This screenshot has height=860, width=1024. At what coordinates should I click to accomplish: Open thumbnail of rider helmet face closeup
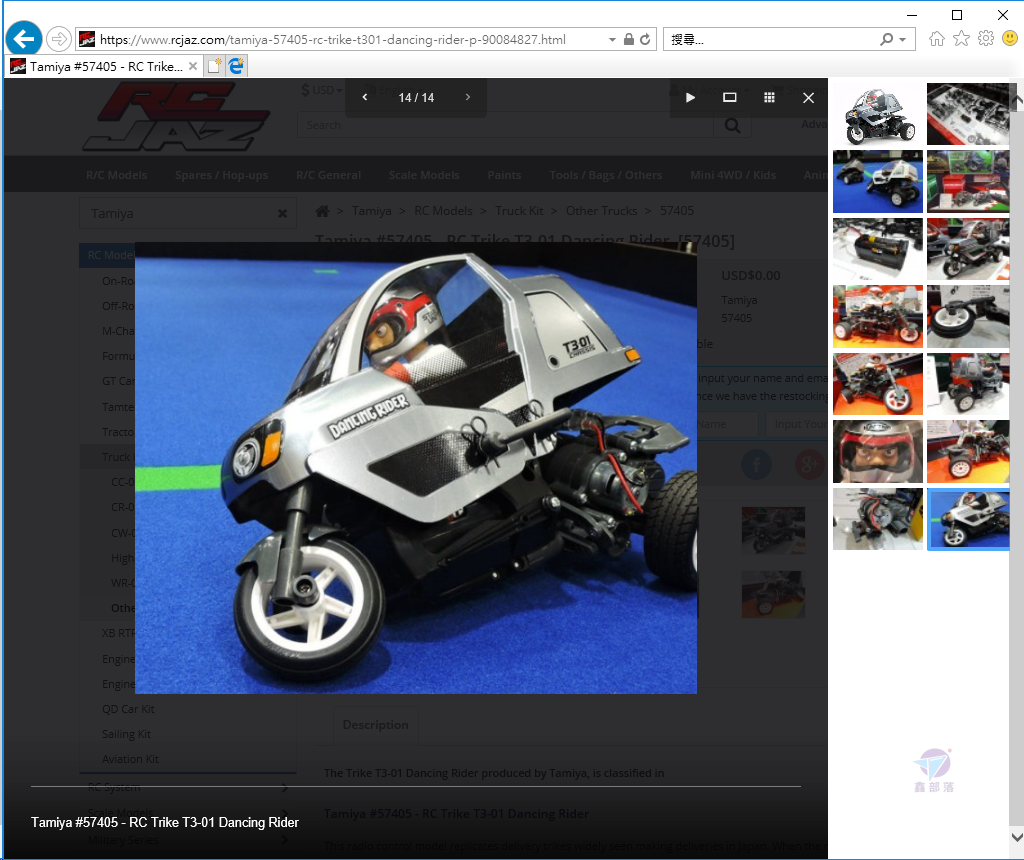[x=878, y=451]
